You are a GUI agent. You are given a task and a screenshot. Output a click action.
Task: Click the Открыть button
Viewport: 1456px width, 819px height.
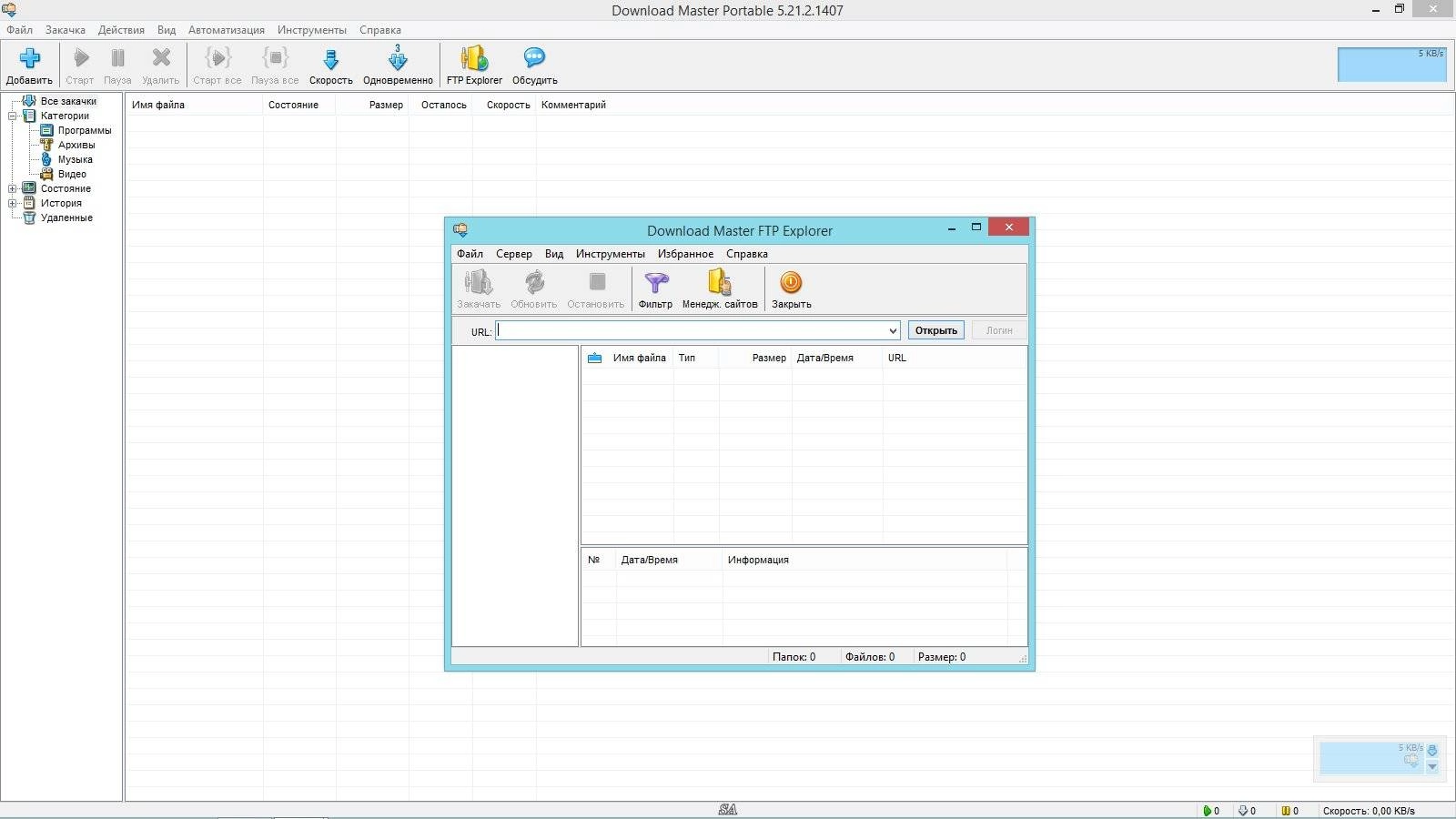click(935, 330)
